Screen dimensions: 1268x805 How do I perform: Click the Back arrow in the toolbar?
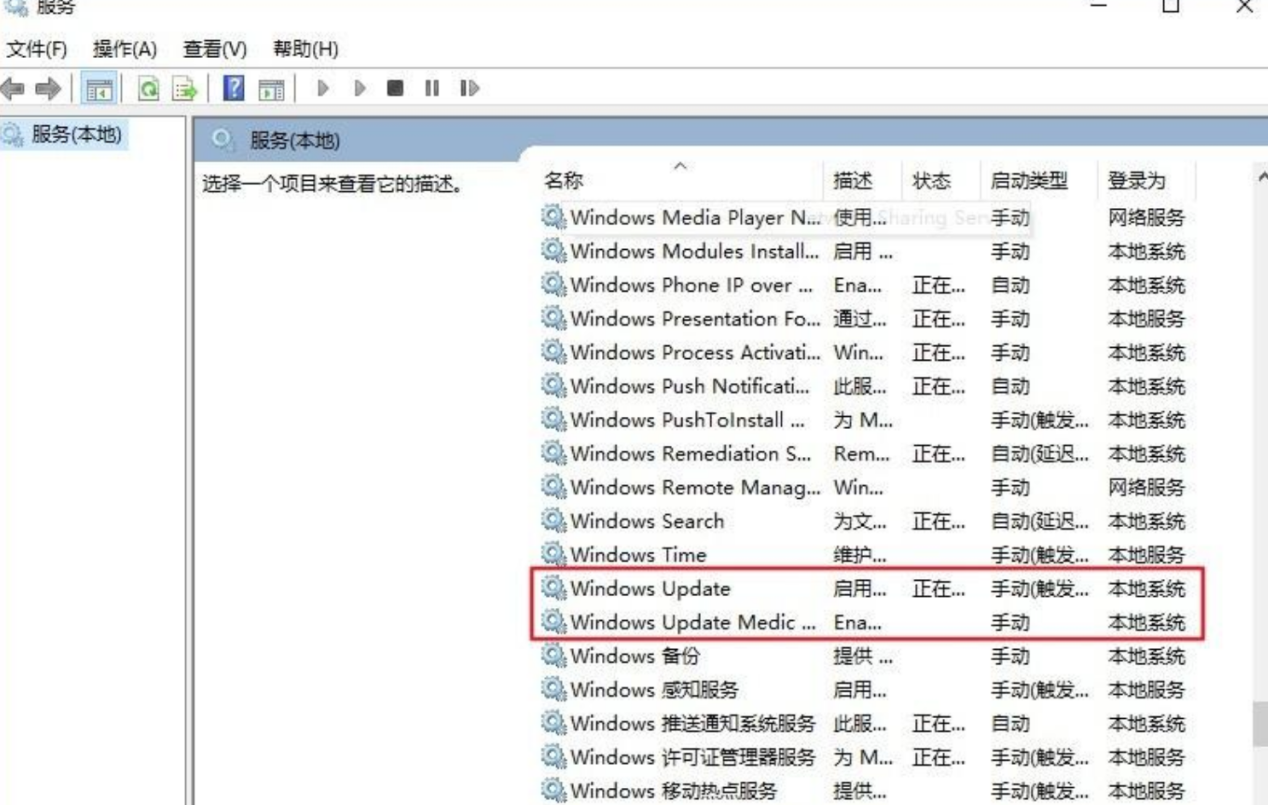(13, 89)
